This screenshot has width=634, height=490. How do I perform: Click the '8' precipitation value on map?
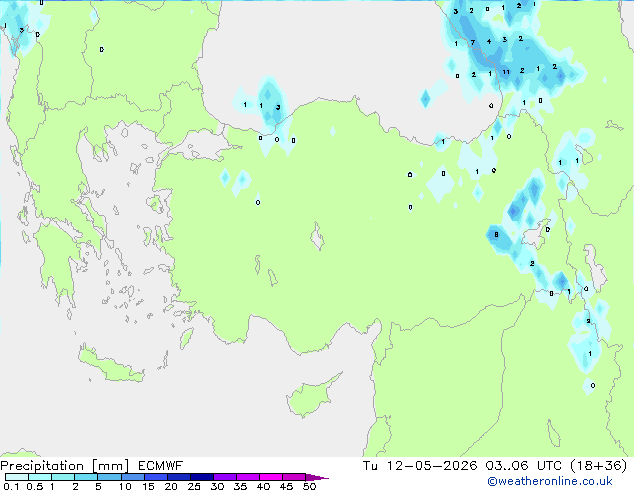(x=496, y=234)
